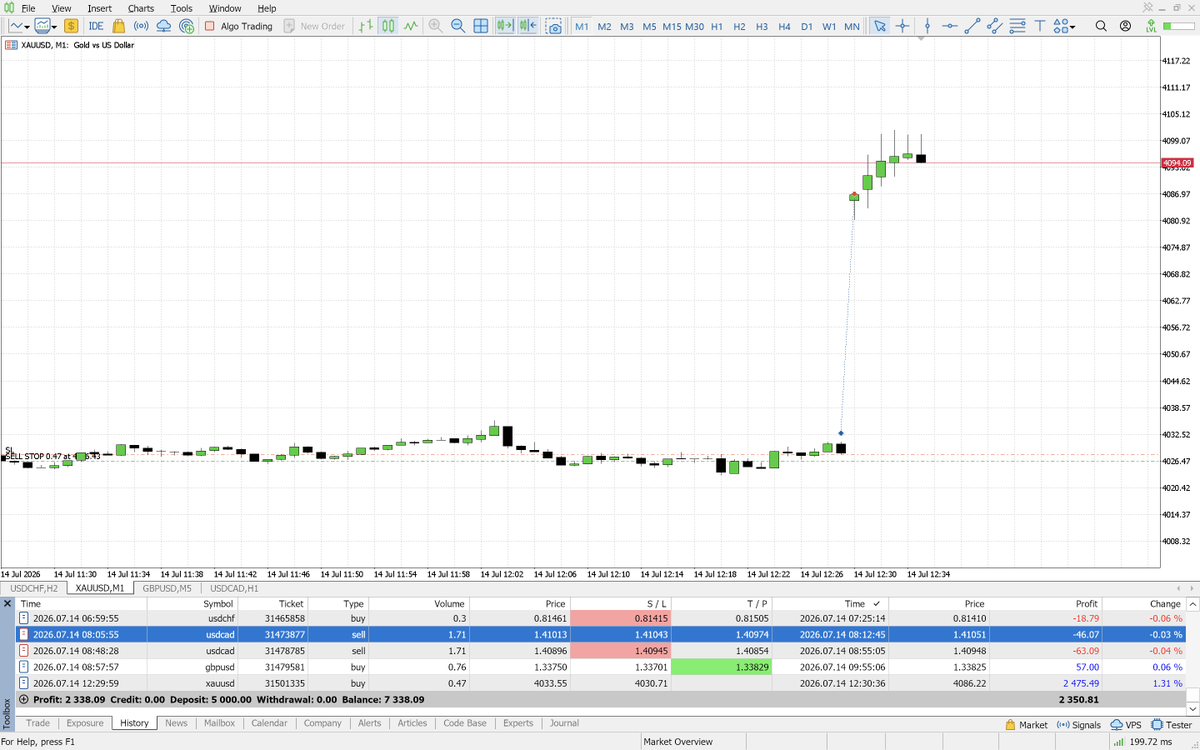Close the Toolbox panel
The width and height of the screenshot is (1200, 750).
point(8,604)
